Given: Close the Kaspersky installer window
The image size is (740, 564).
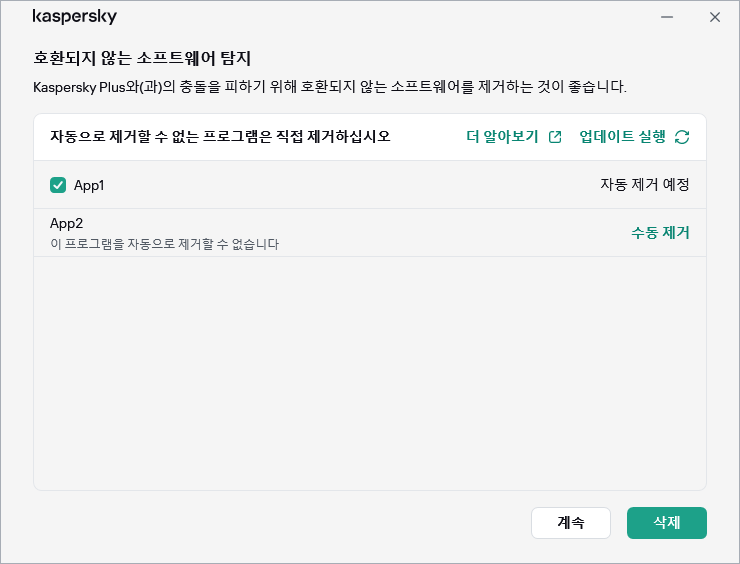Looking at the screenshot, I should pyautogui.click(x=714, y=17).
